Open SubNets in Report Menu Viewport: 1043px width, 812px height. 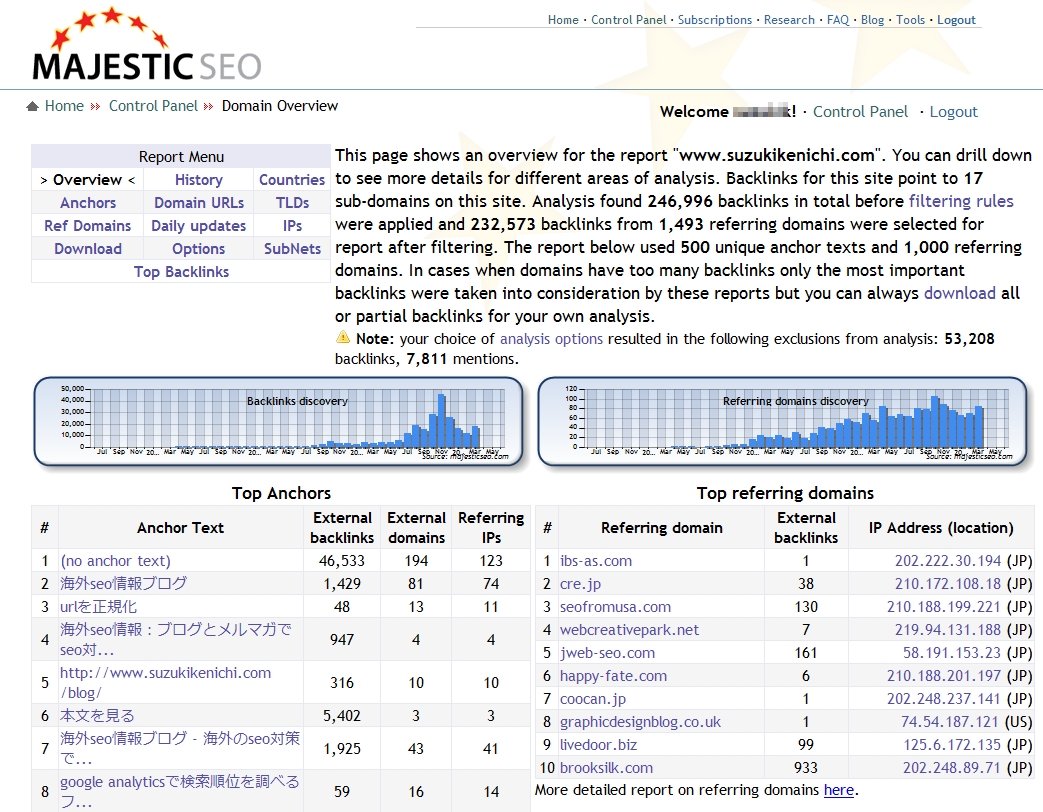point(292,249)
